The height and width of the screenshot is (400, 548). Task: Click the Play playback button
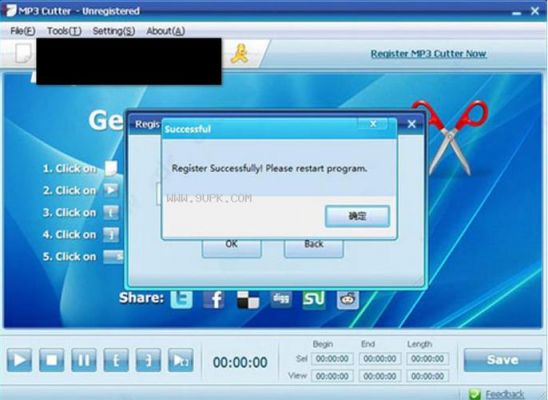pyautogui.click(x=20, y=360)
